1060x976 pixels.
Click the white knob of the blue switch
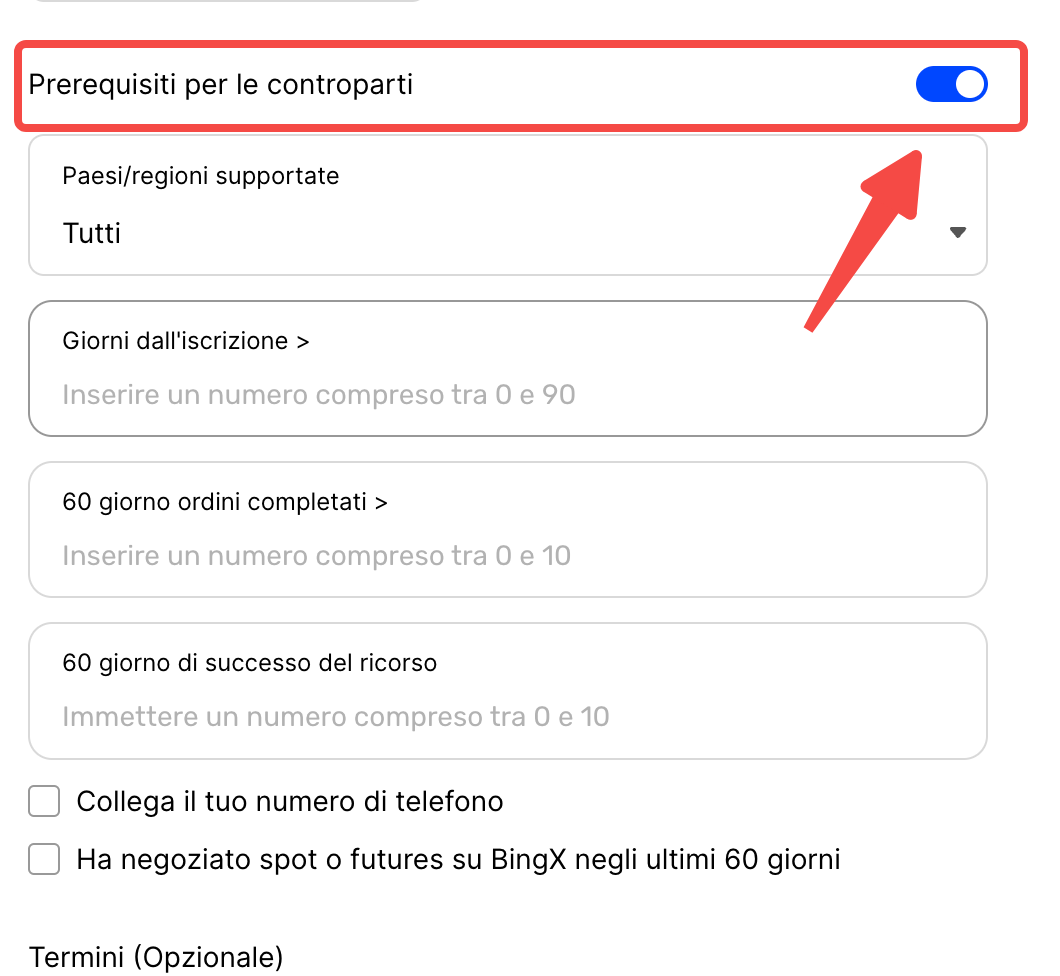(969, 85)
